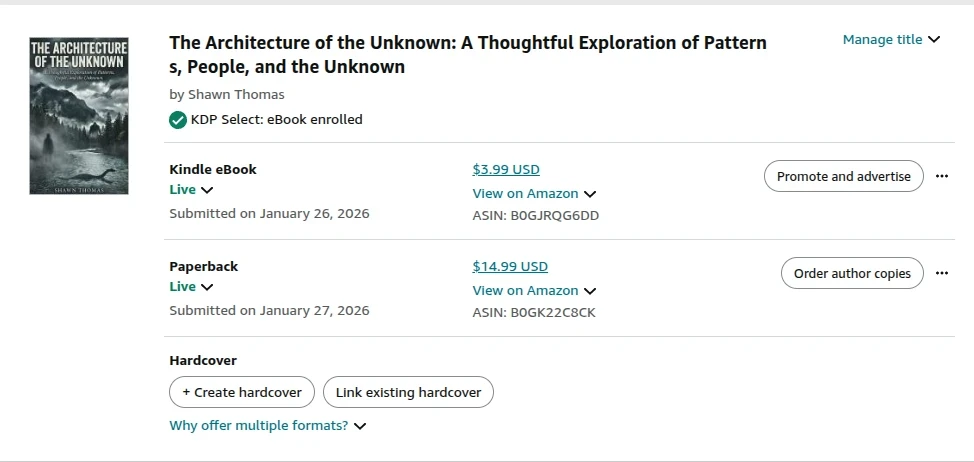This screenshot has width=974, height=462.
Task: Click the Kindle ASIN B0GJRQG6DD text
Action: pos(535,216)
